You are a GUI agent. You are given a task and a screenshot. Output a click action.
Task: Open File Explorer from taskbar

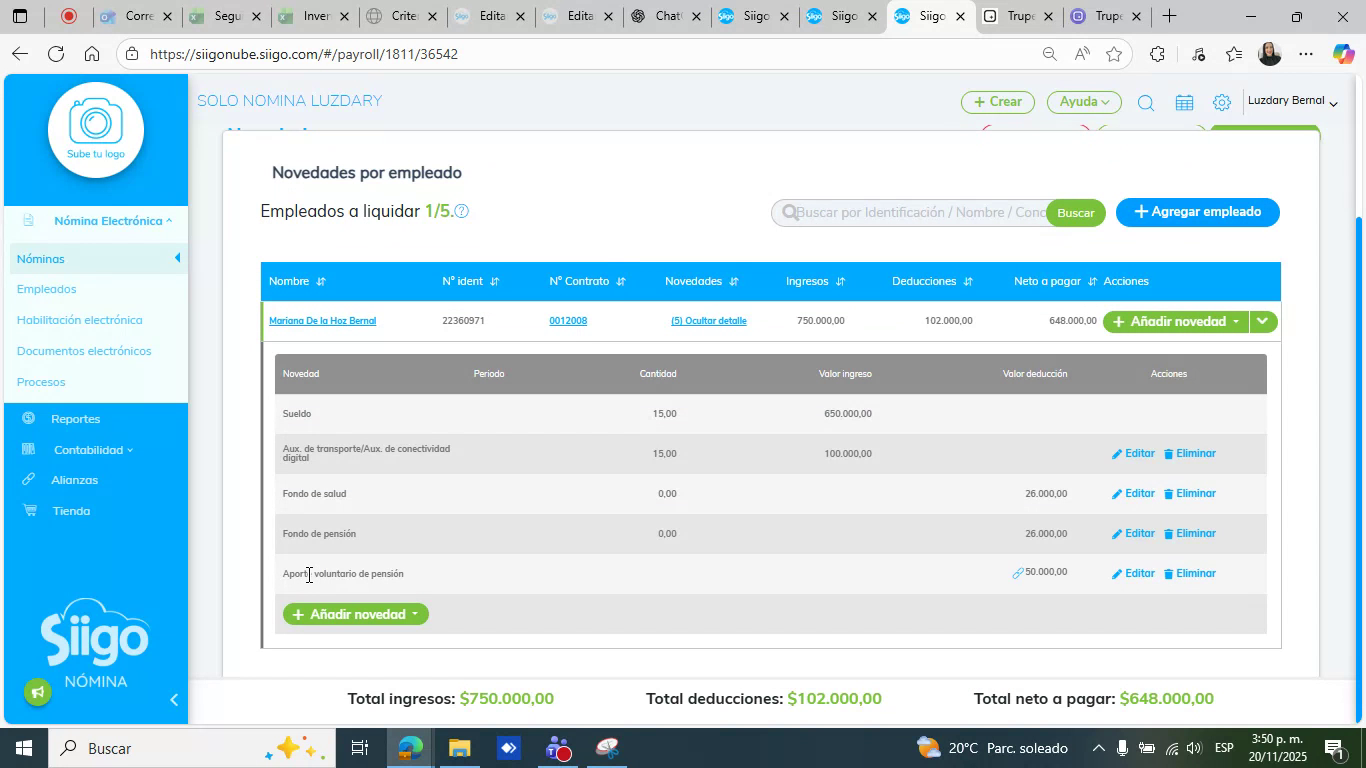pos(459,748)
